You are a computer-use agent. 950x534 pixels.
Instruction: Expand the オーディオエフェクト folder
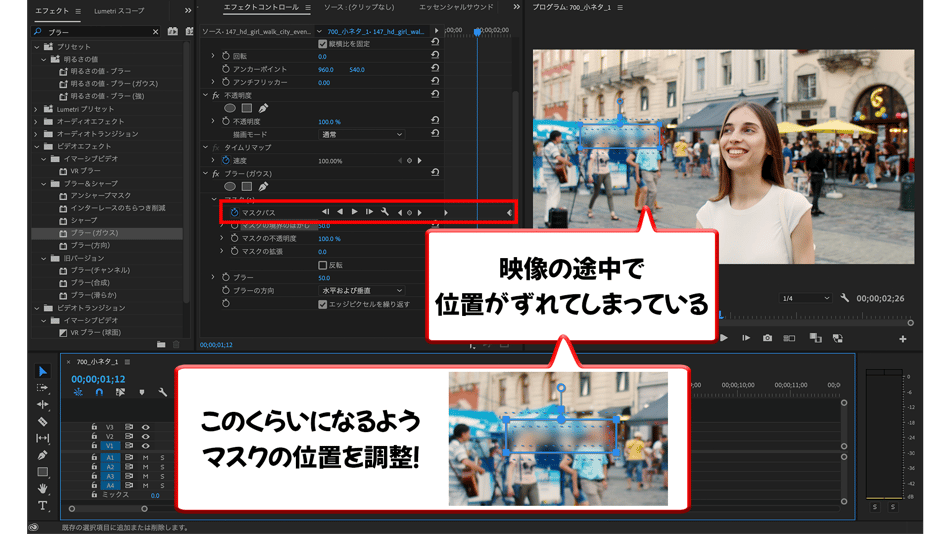(x=37, y=121)
